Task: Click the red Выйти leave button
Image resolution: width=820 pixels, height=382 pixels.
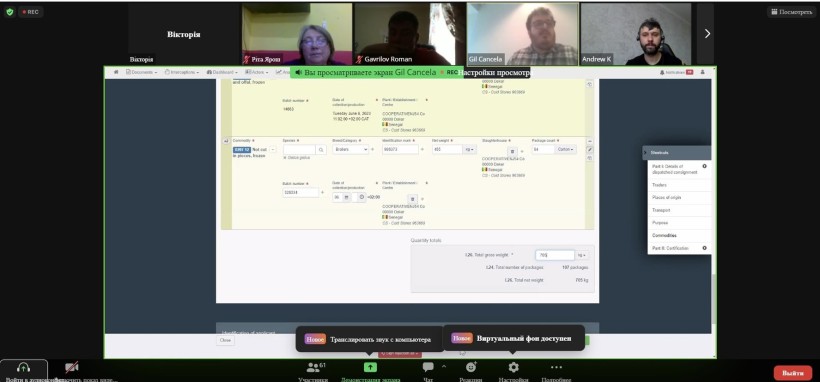Action: tap(793, 373)
